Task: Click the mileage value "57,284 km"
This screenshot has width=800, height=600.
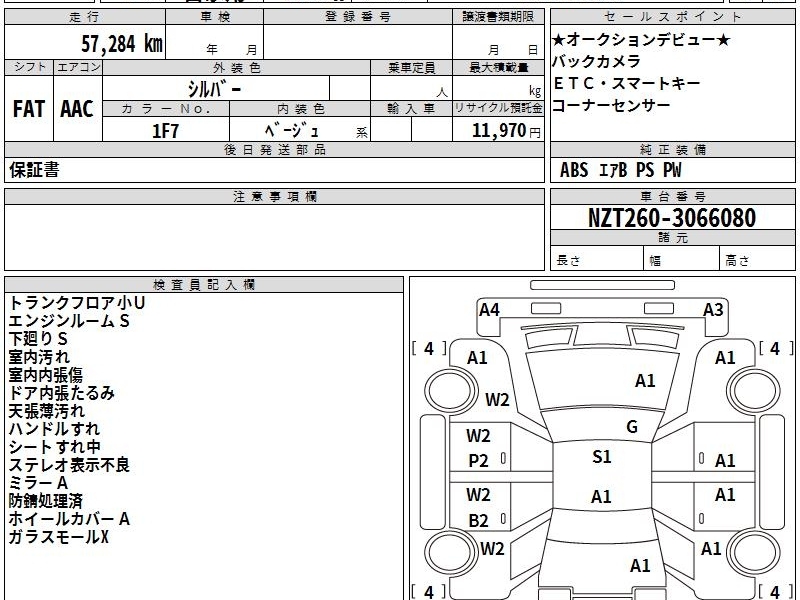Action: tap(122, 43)
